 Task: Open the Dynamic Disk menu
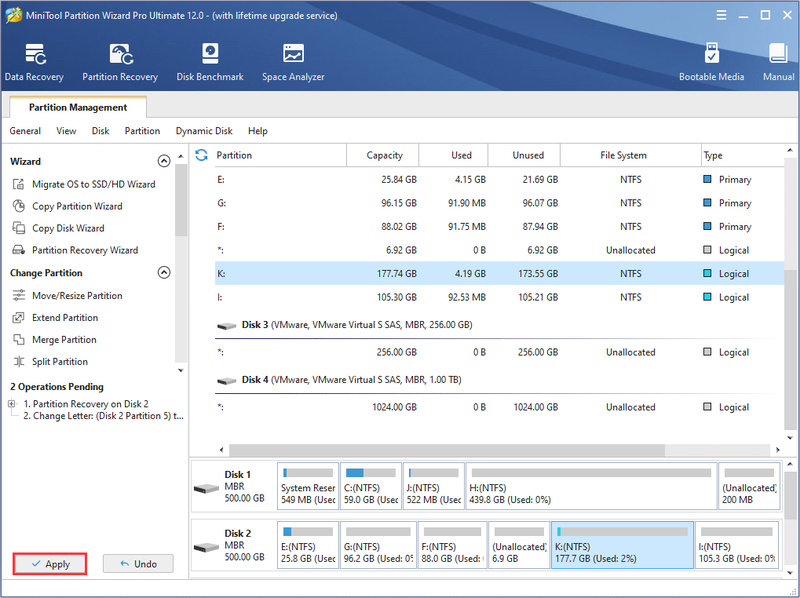coord(204,131)
